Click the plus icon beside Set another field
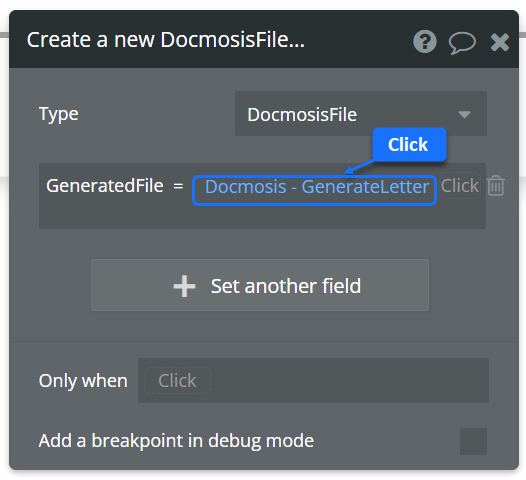Image resolution: width=526 pixels, height=480 pixels. click(184, 286)
